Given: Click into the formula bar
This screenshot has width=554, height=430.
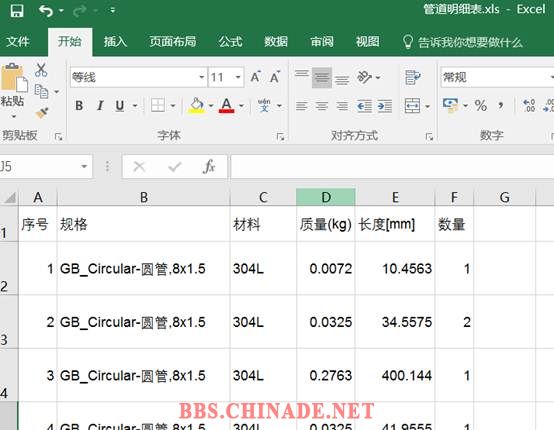Looking at the screenshot, I should click(392, 166).
